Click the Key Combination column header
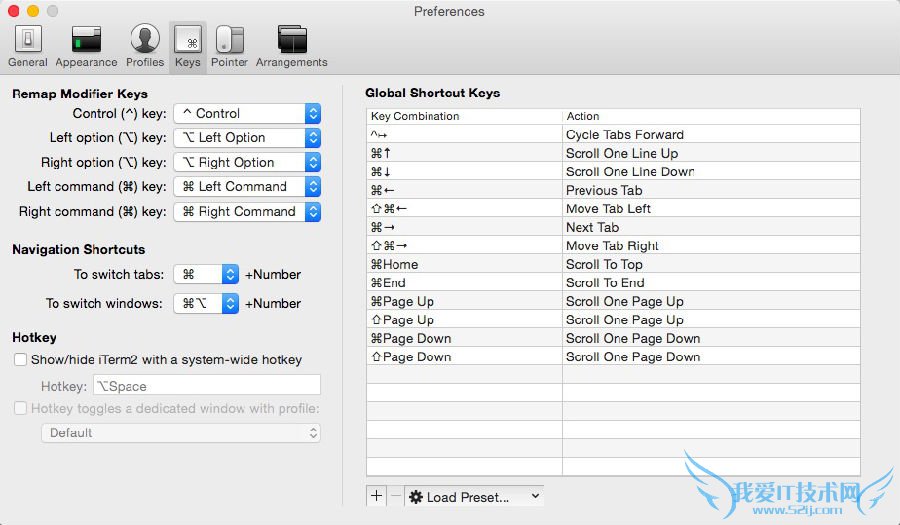 (x=464, y=116)
